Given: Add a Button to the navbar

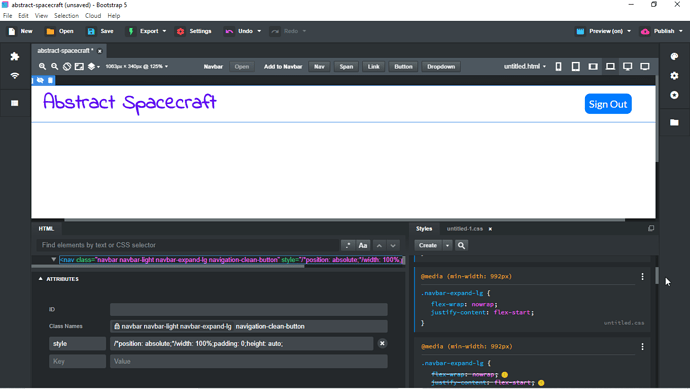Looking at the screenshot, I should [x=403, y=67].
